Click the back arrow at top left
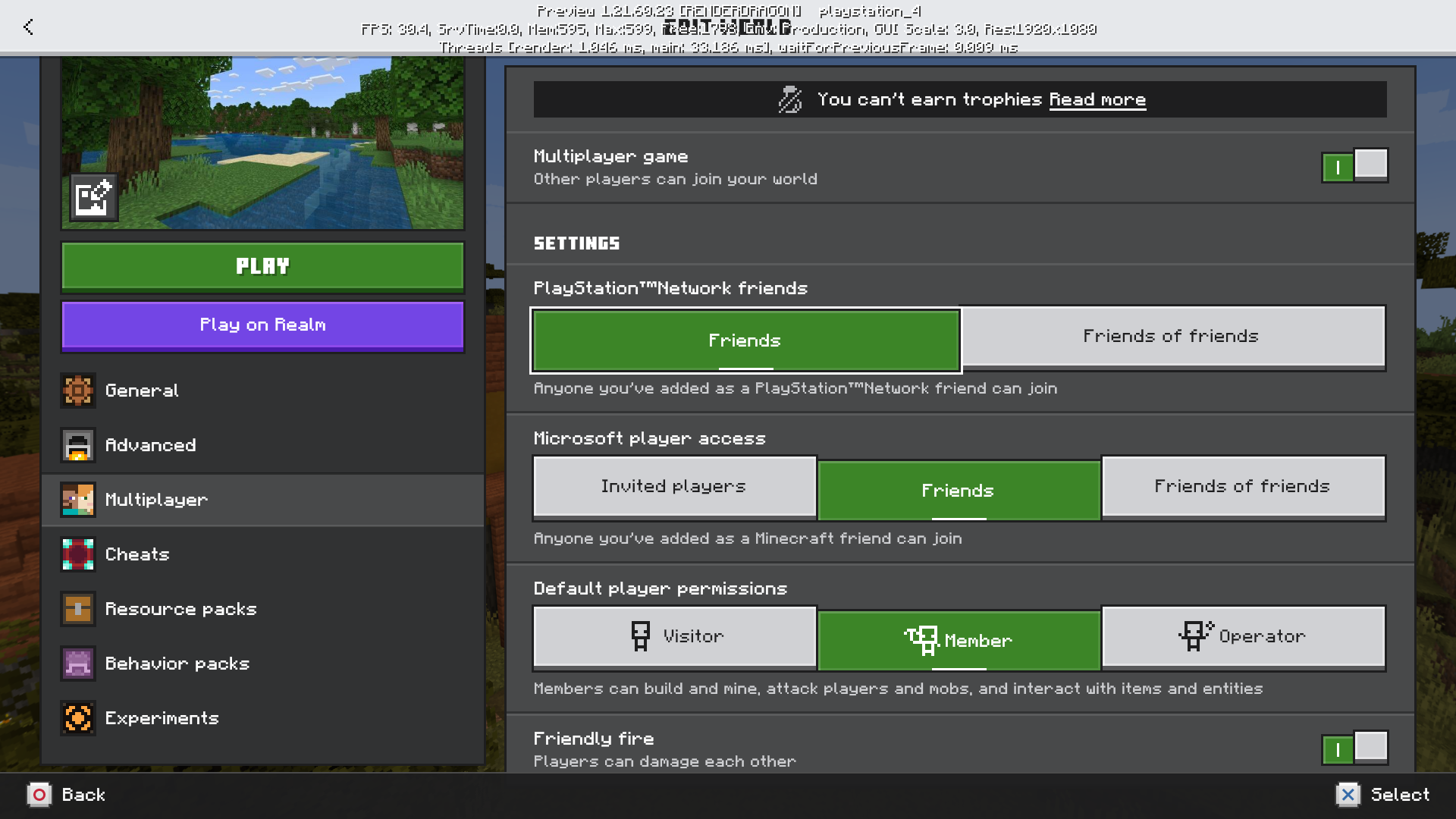The width and height of the screenshot is (1456, 819). coord(28,27)
